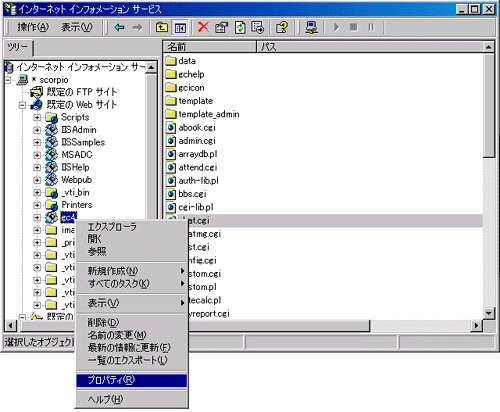This screenshot has width=500, height=412.
Task: Select the MSADC tree item
Action: pyautogui.click(x=77, y=155)
